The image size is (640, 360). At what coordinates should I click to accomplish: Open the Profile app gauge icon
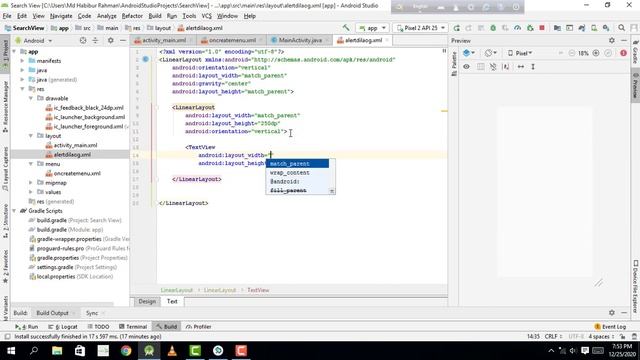(518, 28)
